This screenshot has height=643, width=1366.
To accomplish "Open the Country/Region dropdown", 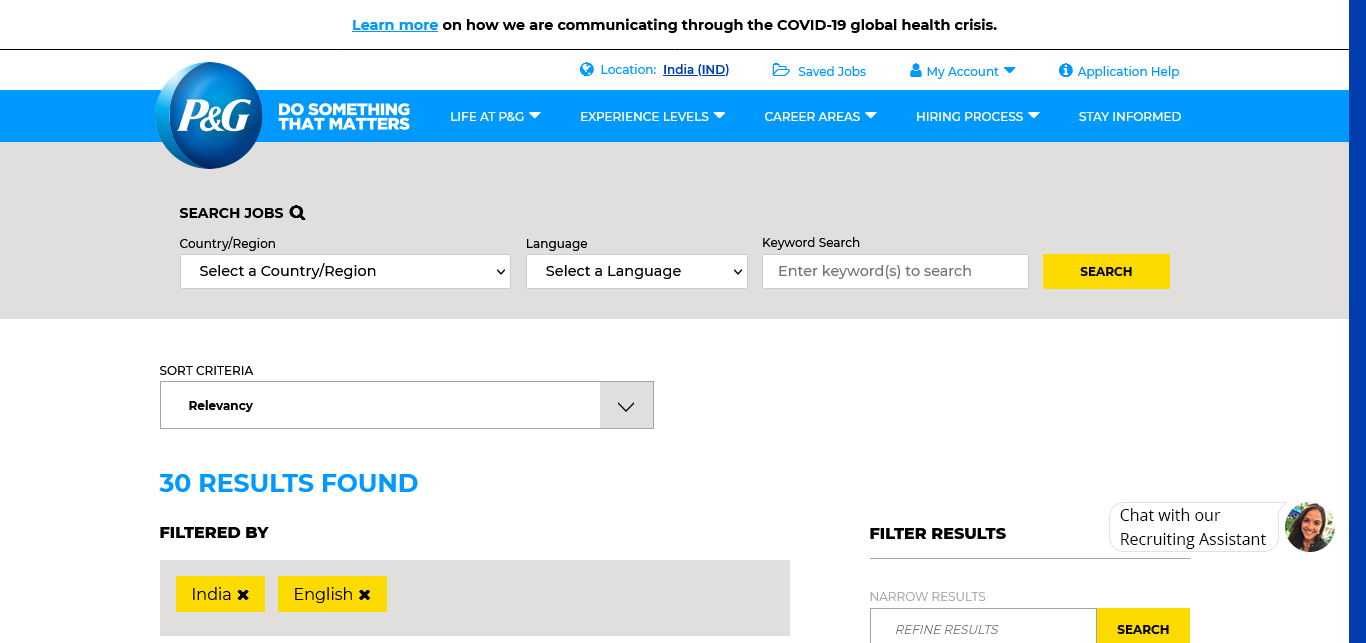I will click(345, 271).
